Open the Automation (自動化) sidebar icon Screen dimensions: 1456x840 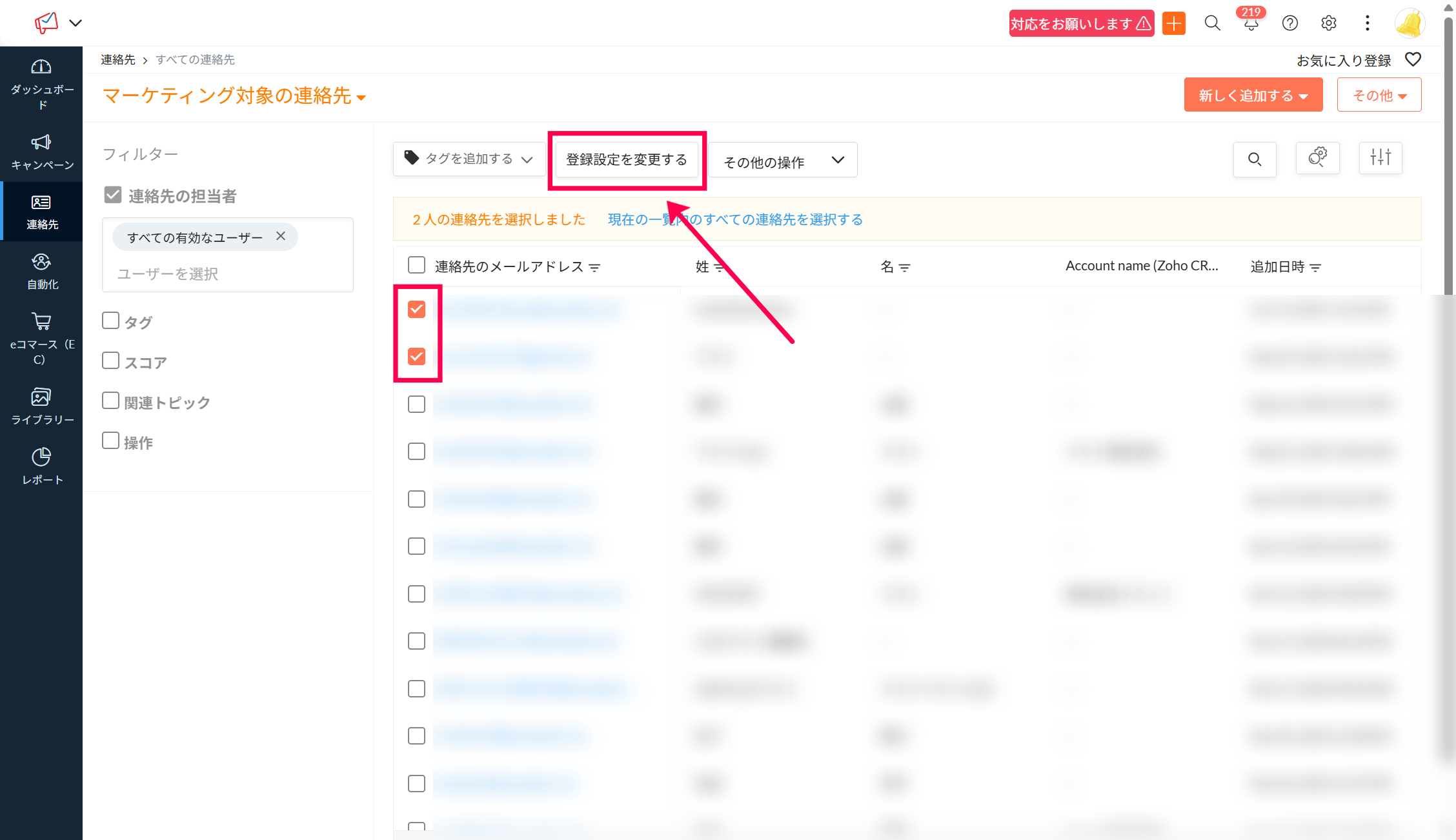[x=41, y=263]
